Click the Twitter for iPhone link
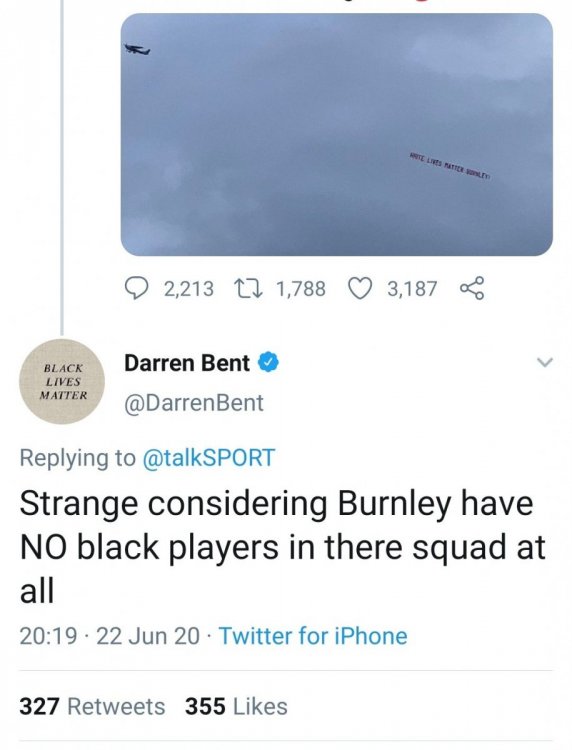572x750 pixels. (x=313, y=636)
